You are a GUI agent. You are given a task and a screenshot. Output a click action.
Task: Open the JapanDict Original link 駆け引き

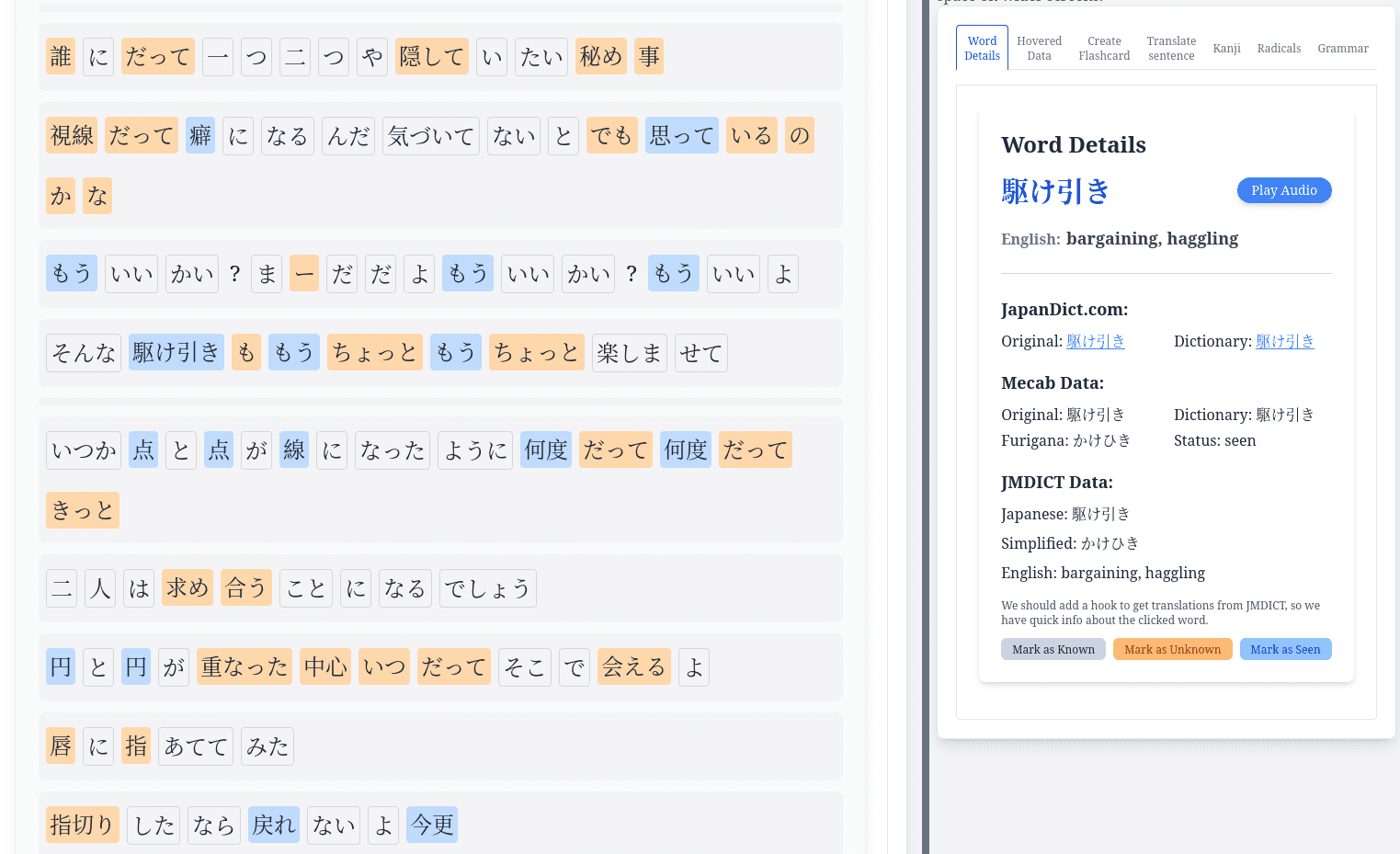[1095, 341]
